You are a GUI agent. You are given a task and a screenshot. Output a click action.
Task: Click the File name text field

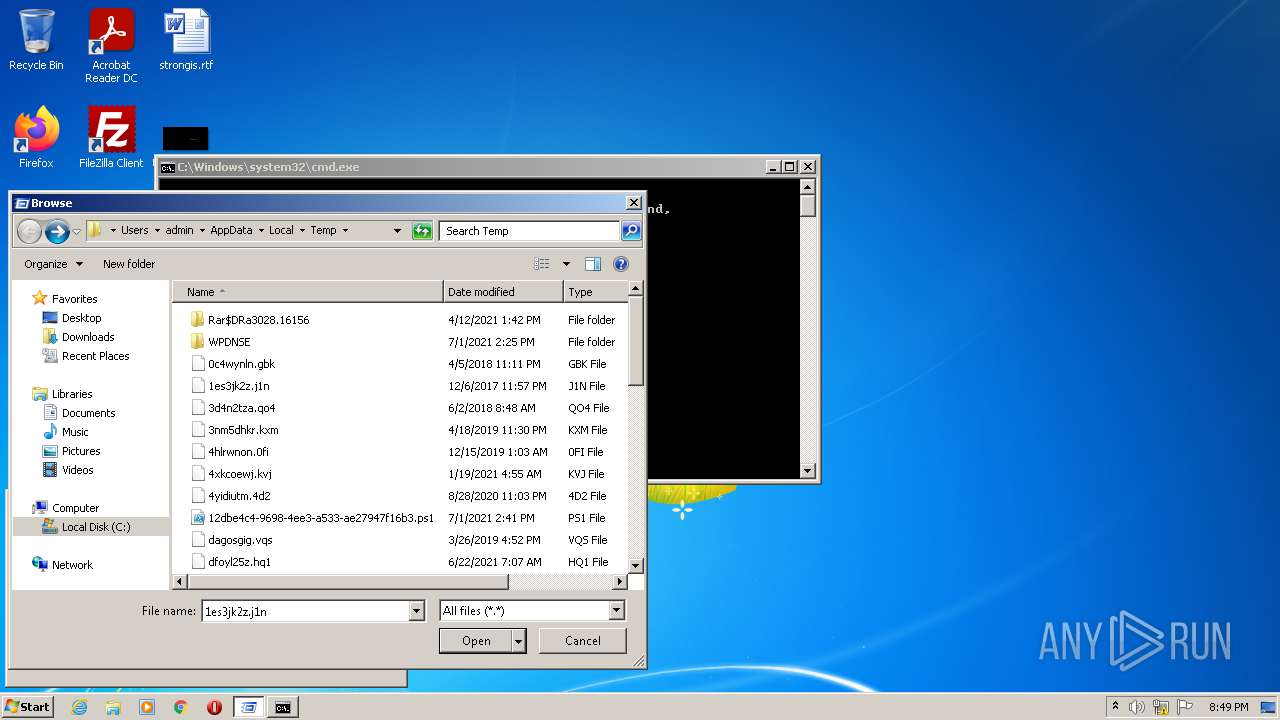[x=306, y=611]
